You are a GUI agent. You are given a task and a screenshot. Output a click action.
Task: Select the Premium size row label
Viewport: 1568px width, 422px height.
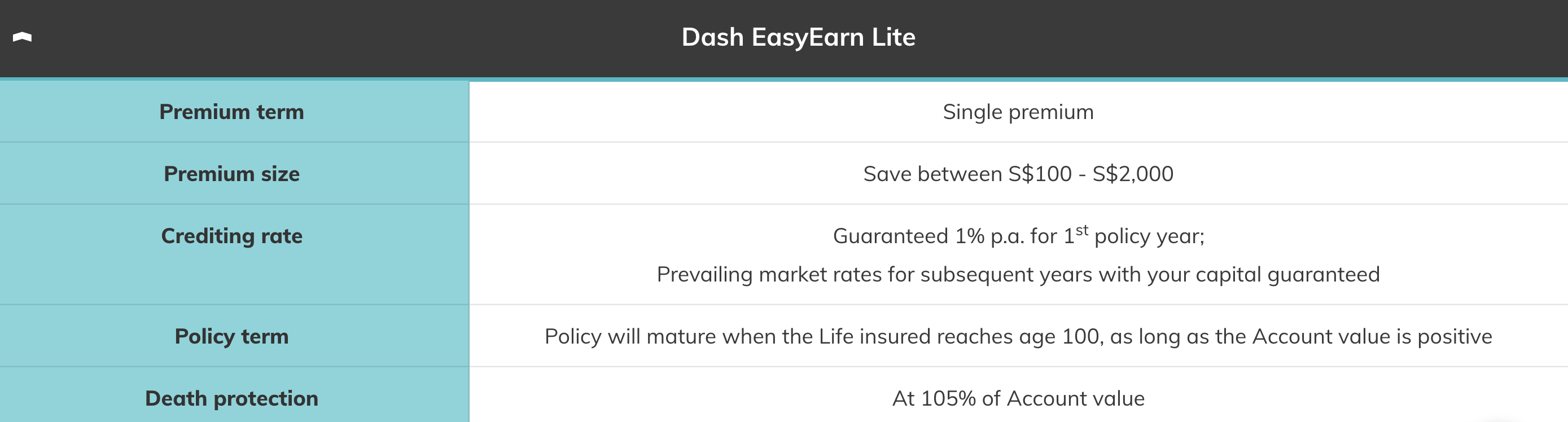coord(231,174)
